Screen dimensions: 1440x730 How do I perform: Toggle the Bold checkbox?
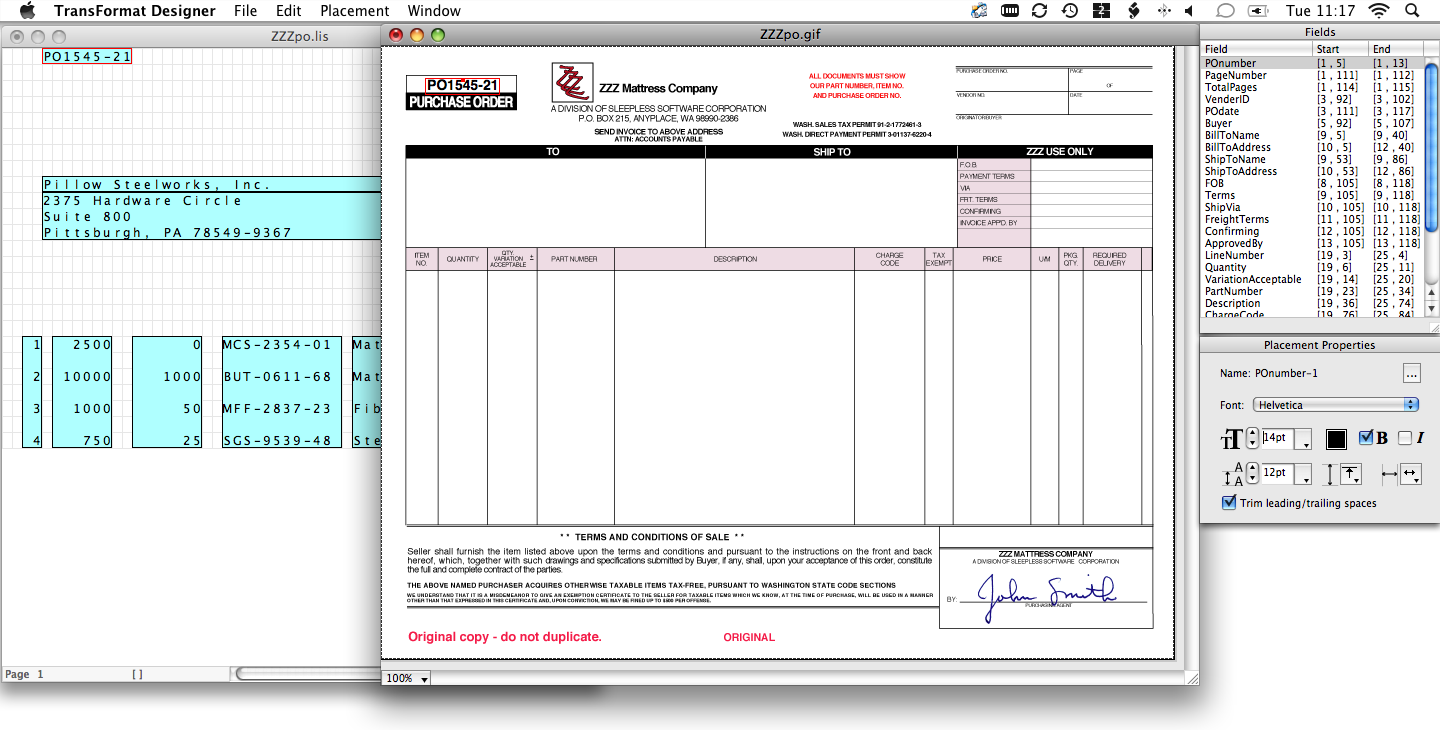point(1366,438)
